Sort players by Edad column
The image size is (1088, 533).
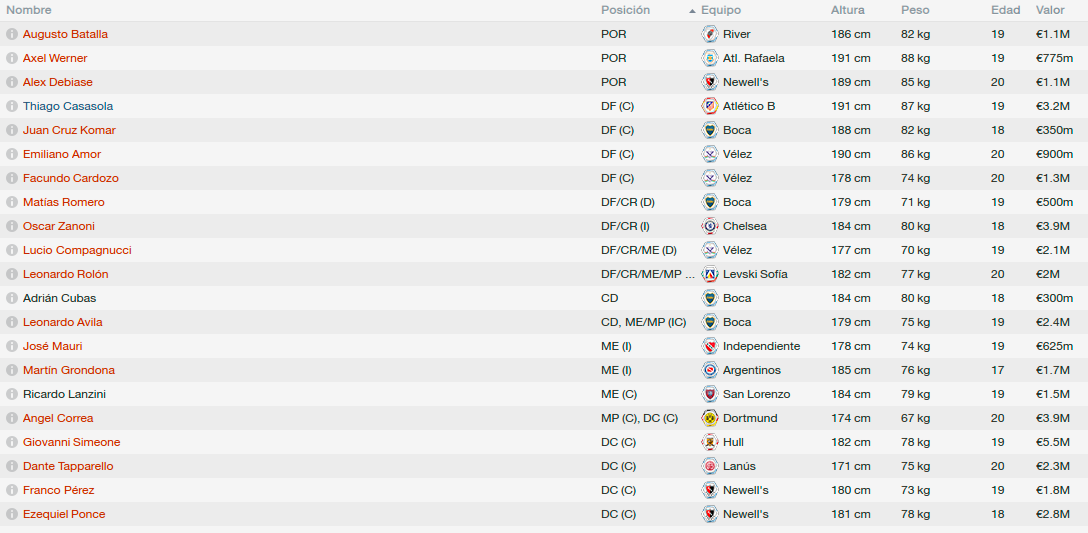pos(1005,10)
